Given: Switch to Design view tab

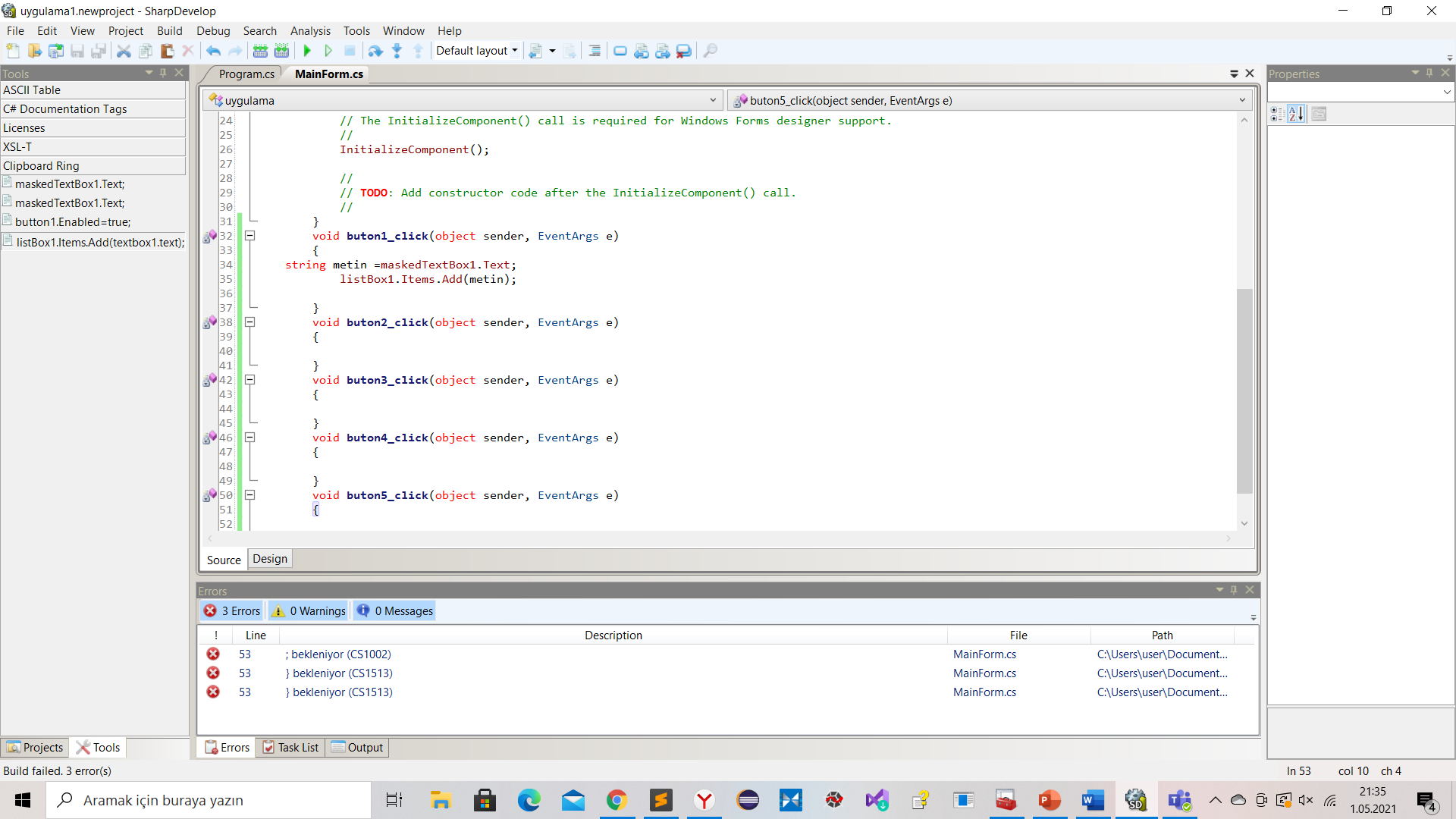Looking at the screenshot, I should coord(270,559).
